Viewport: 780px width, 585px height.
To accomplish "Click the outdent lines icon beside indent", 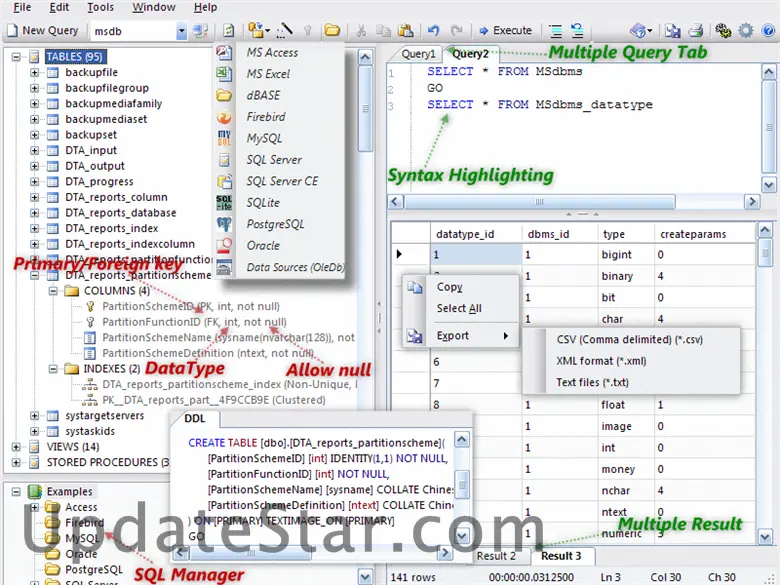I will 577,31.
